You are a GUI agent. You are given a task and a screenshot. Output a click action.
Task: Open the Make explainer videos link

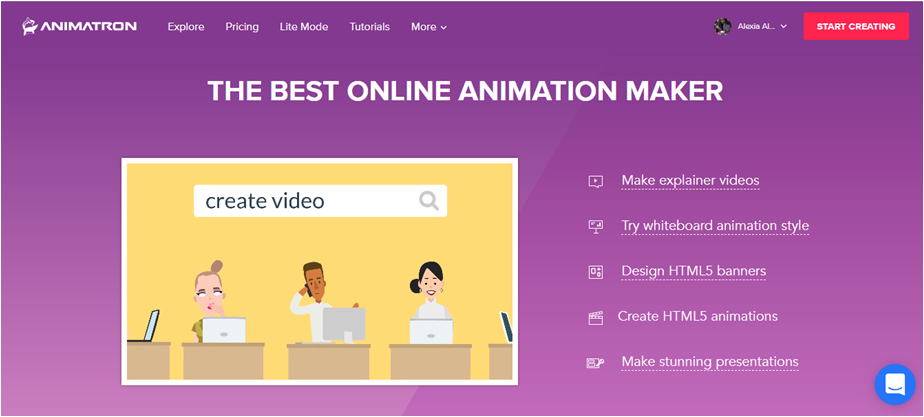[690, 180]
